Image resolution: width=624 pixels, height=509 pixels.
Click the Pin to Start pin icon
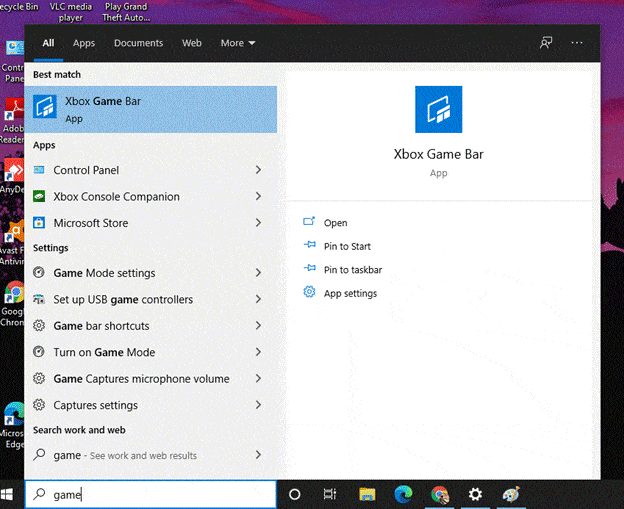pyautogui.click(x=310, y=245)
